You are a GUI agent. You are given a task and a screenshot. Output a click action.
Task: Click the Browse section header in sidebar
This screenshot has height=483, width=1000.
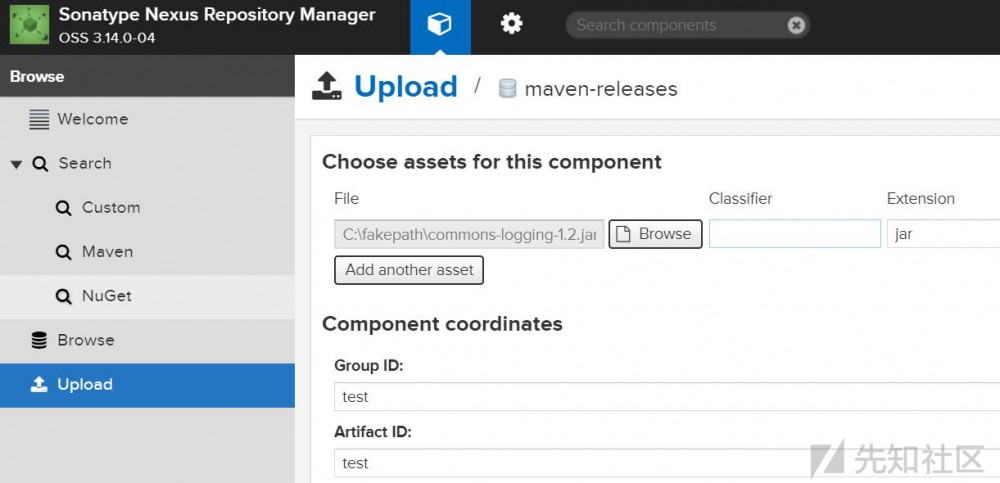147,77
